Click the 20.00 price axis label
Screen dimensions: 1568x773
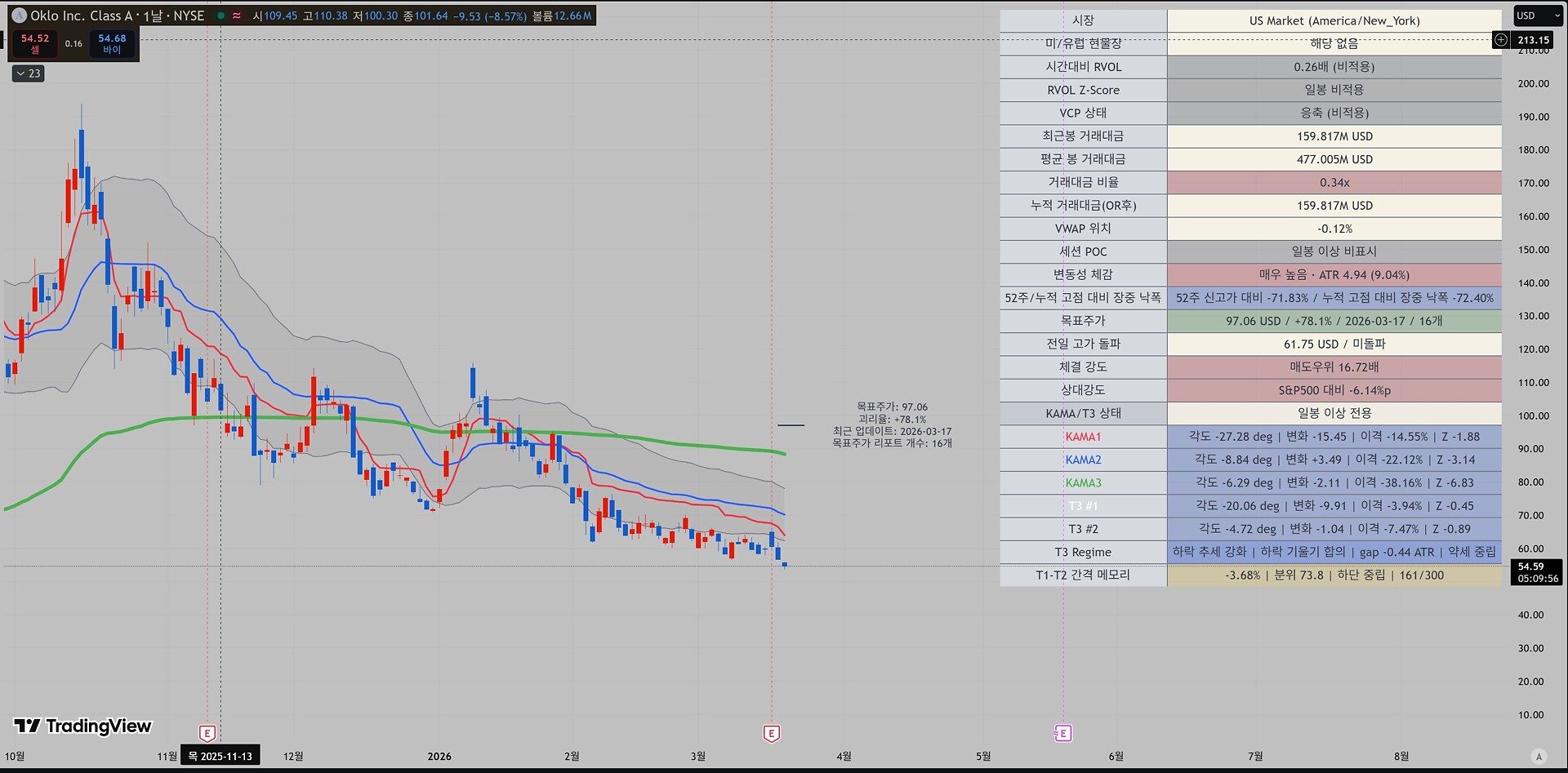(x=1531, y=682)
